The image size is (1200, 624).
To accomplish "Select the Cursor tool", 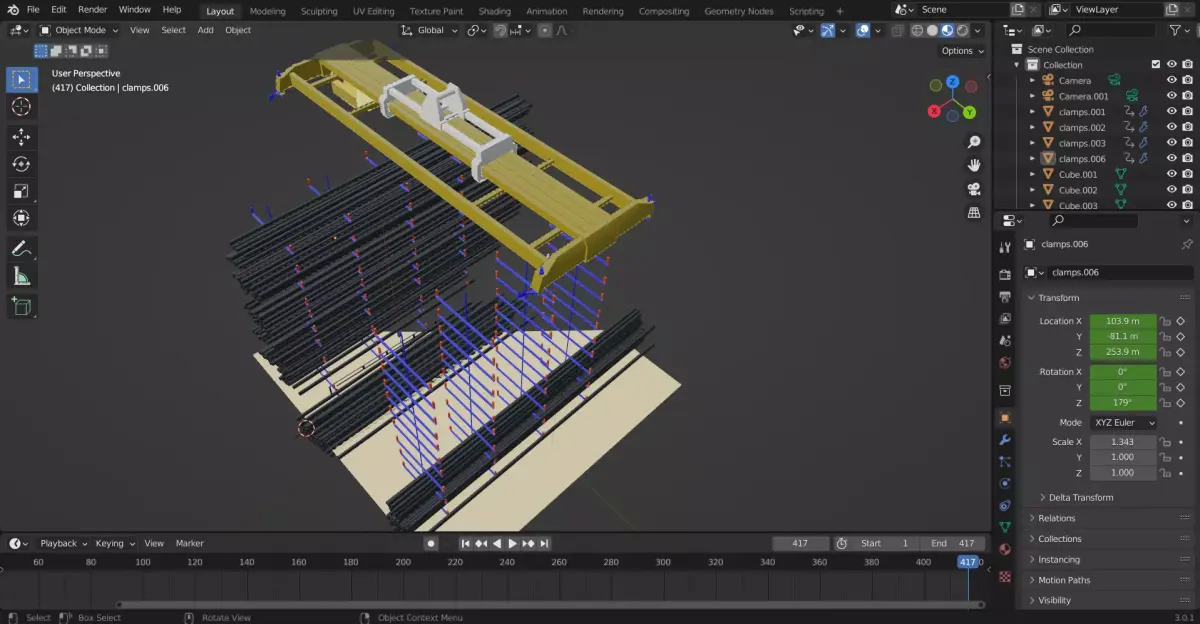I will (x=21, y=107).
